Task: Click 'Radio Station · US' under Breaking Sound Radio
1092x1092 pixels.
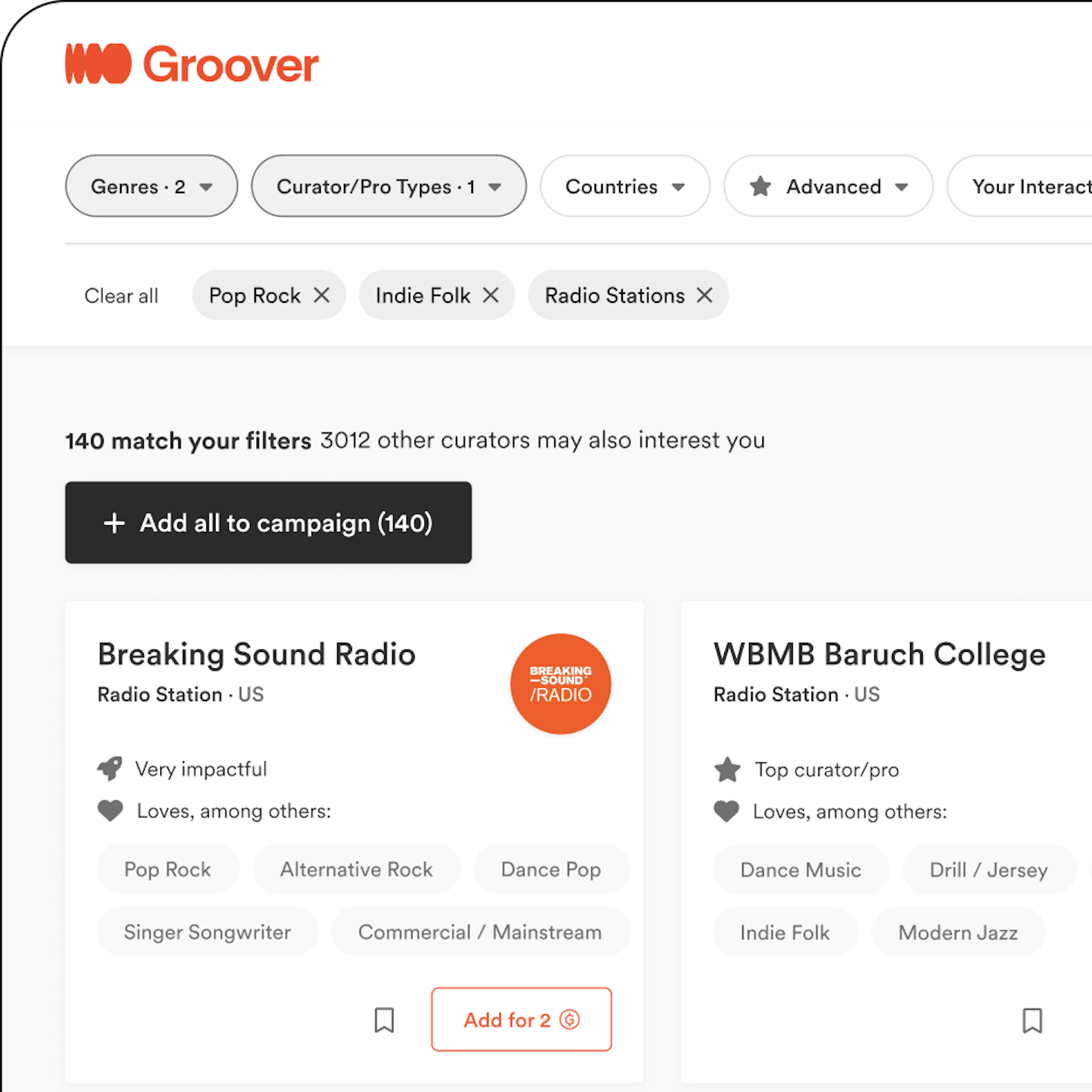Action: [x=181, y=694]
